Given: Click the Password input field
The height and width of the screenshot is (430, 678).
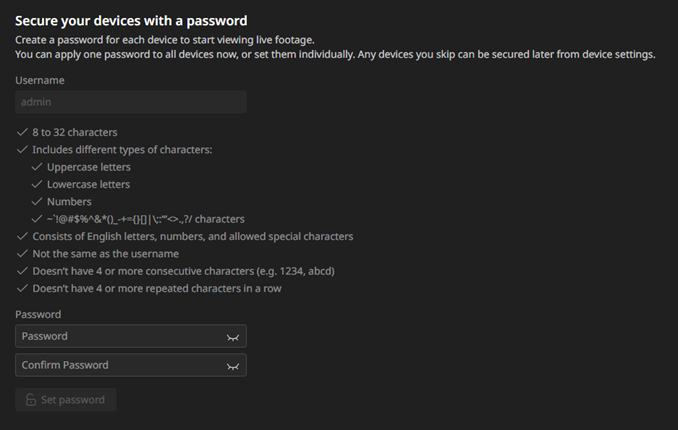Looking at the screenshot, I should point(131,336).
